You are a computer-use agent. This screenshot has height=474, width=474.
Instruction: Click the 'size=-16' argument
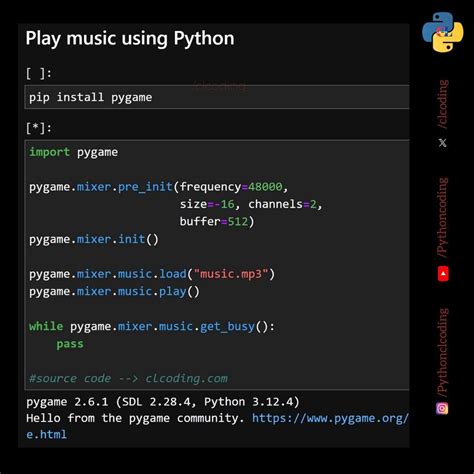coord(207,204)
